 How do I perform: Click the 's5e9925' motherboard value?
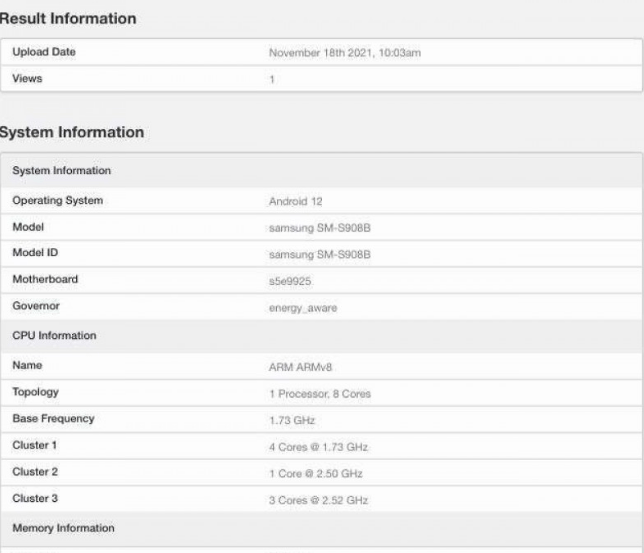290,281
